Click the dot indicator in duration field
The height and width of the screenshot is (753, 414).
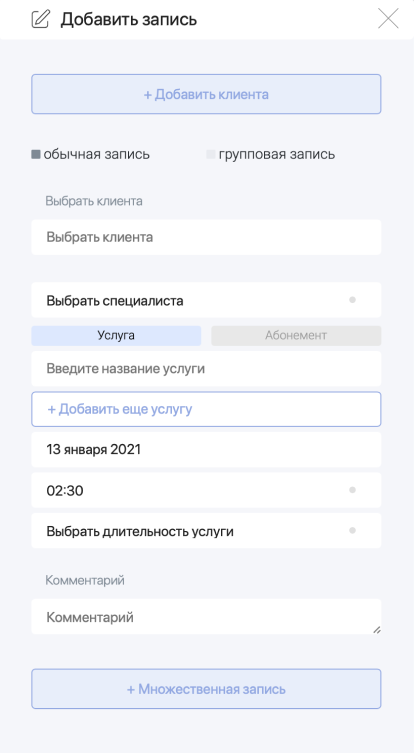point(352,531)
